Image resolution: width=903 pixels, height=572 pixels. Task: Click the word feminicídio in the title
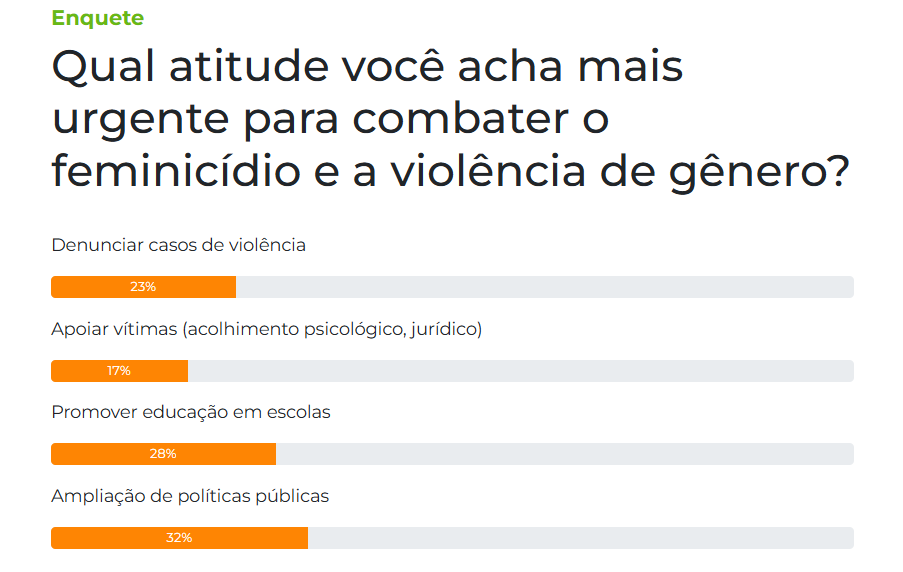click(176, 171)
